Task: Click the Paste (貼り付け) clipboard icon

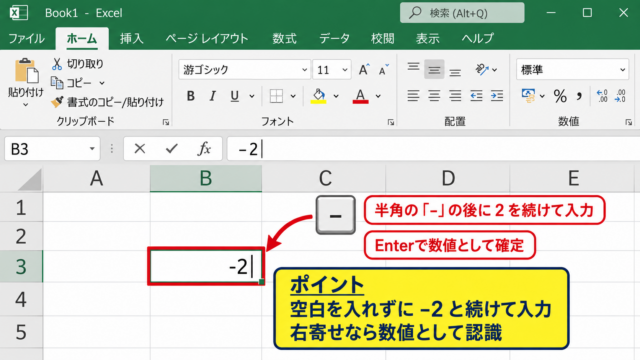Action: tap(27, 71)
